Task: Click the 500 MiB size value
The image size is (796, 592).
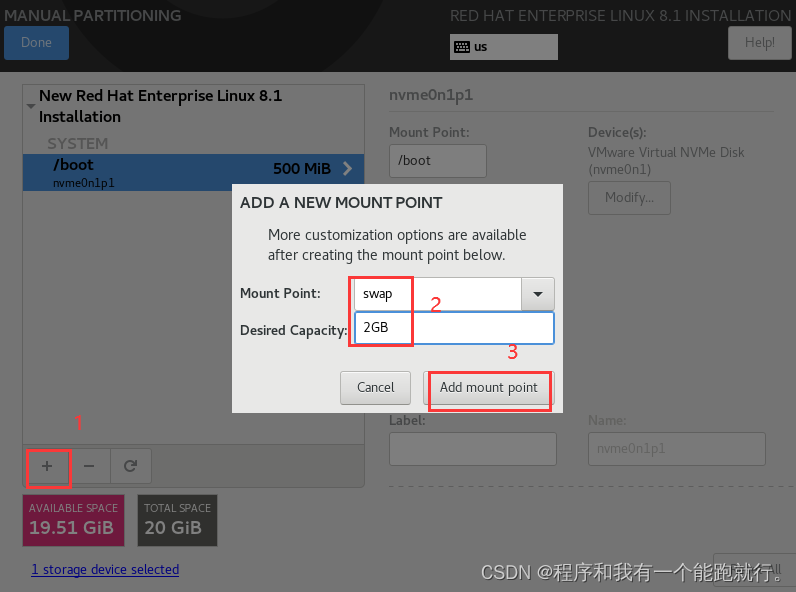Action: [x=302, y=169]
